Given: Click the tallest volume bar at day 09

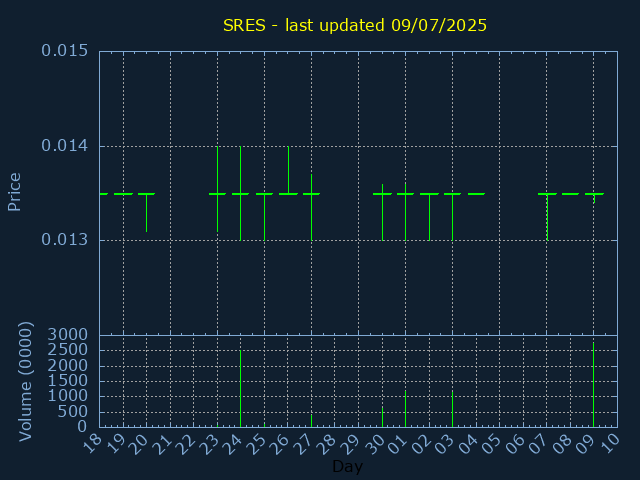Looking at the screenshot, I should coord(593,384).
